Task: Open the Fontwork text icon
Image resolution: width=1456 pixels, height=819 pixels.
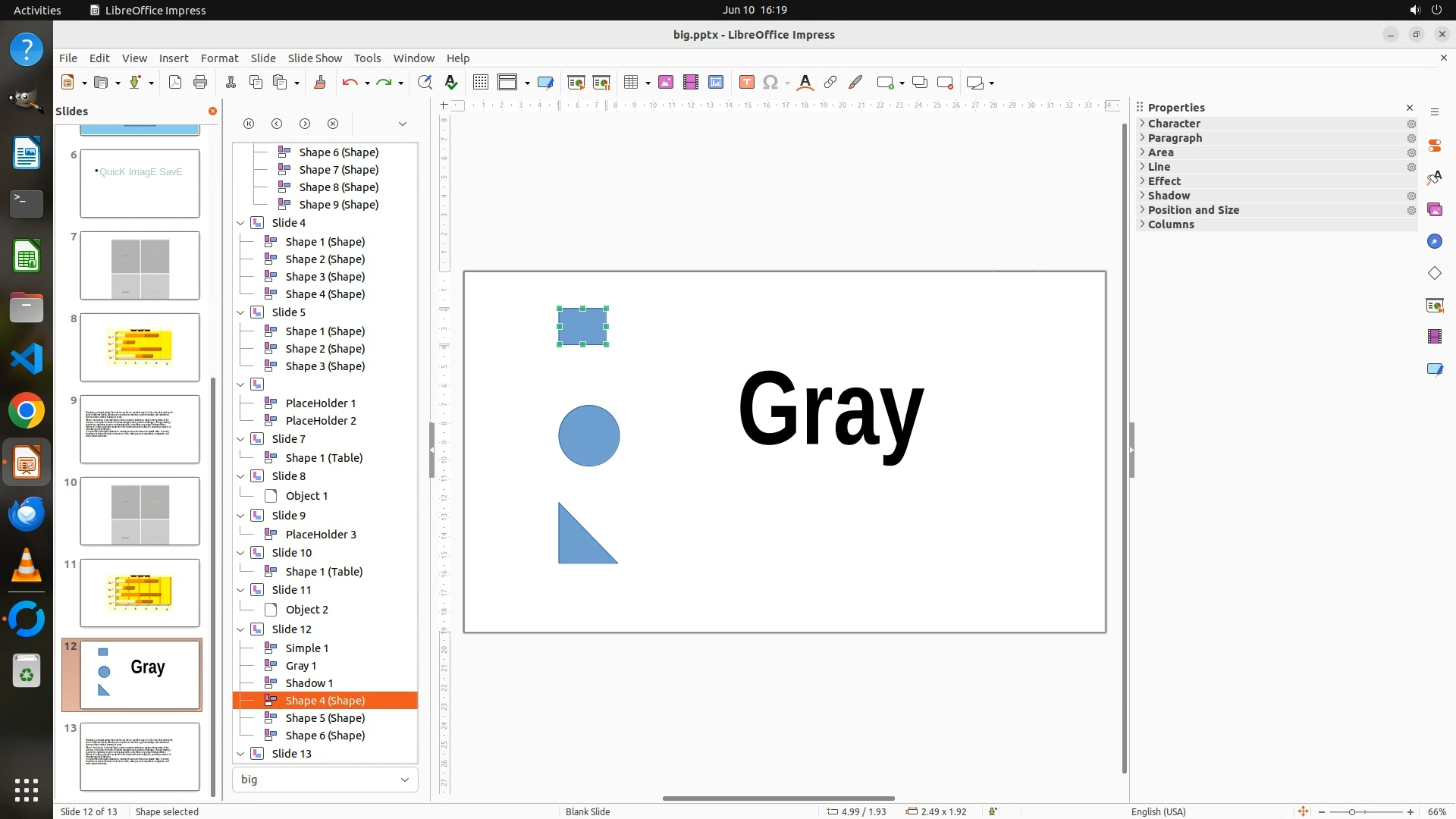Action: 805,83
